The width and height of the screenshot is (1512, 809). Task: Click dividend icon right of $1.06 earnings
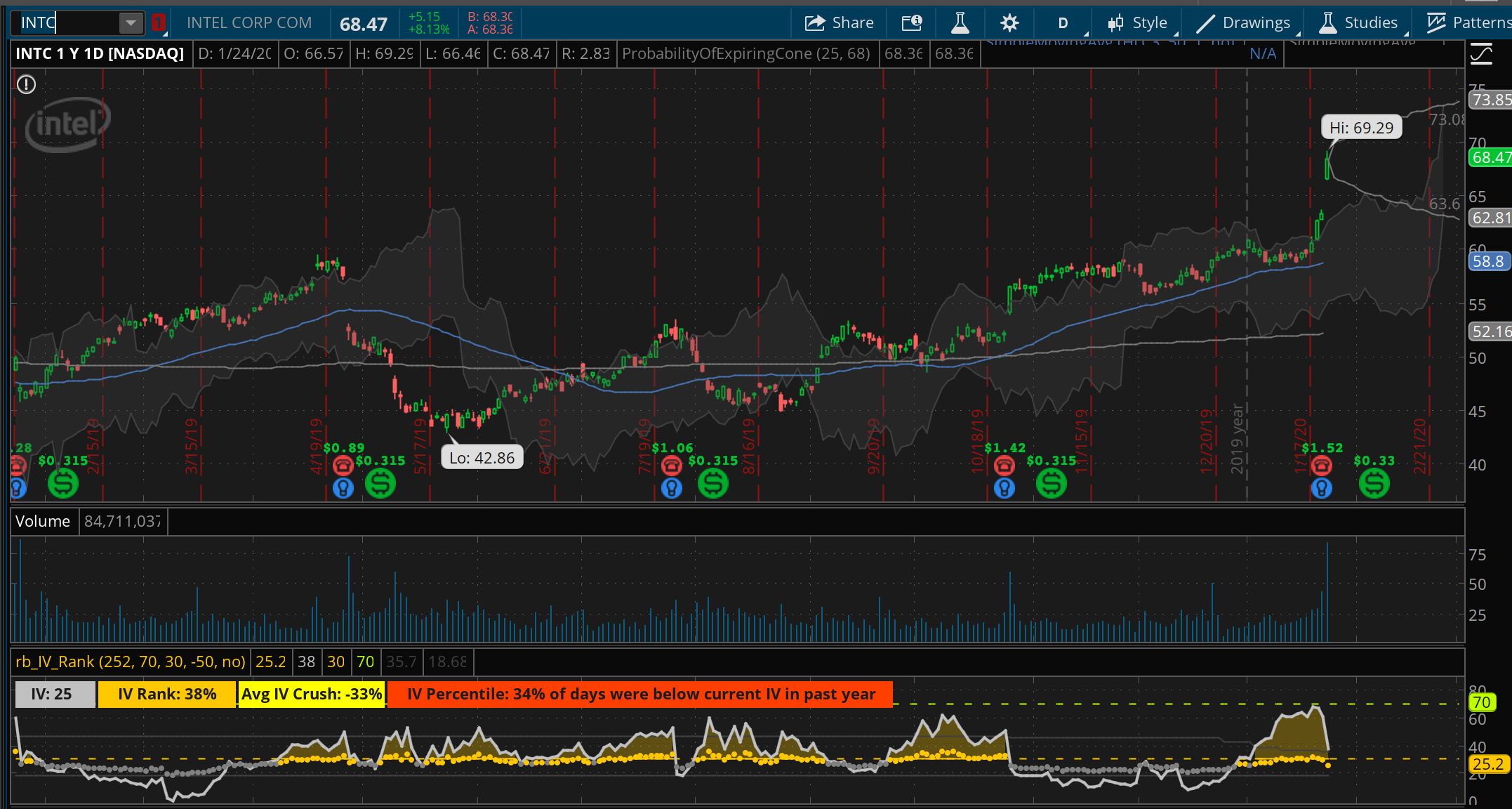(713, 483)
